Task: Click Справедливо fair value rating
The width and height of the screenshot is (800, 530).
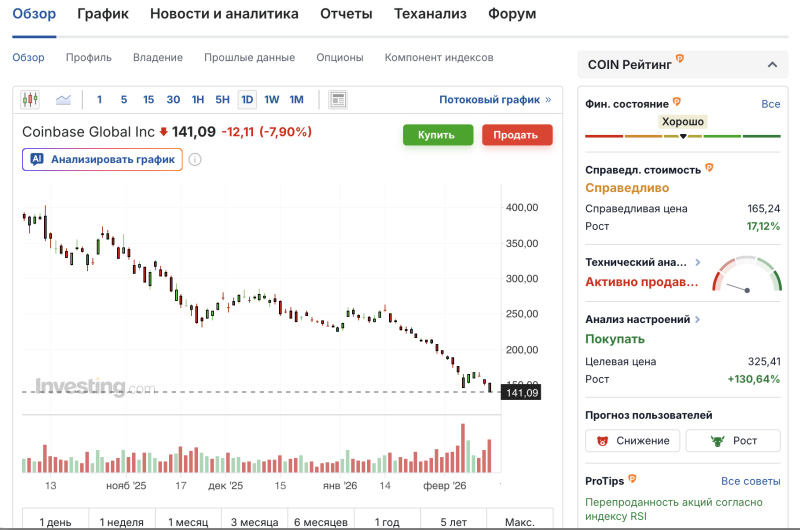Action: (627, 188)
